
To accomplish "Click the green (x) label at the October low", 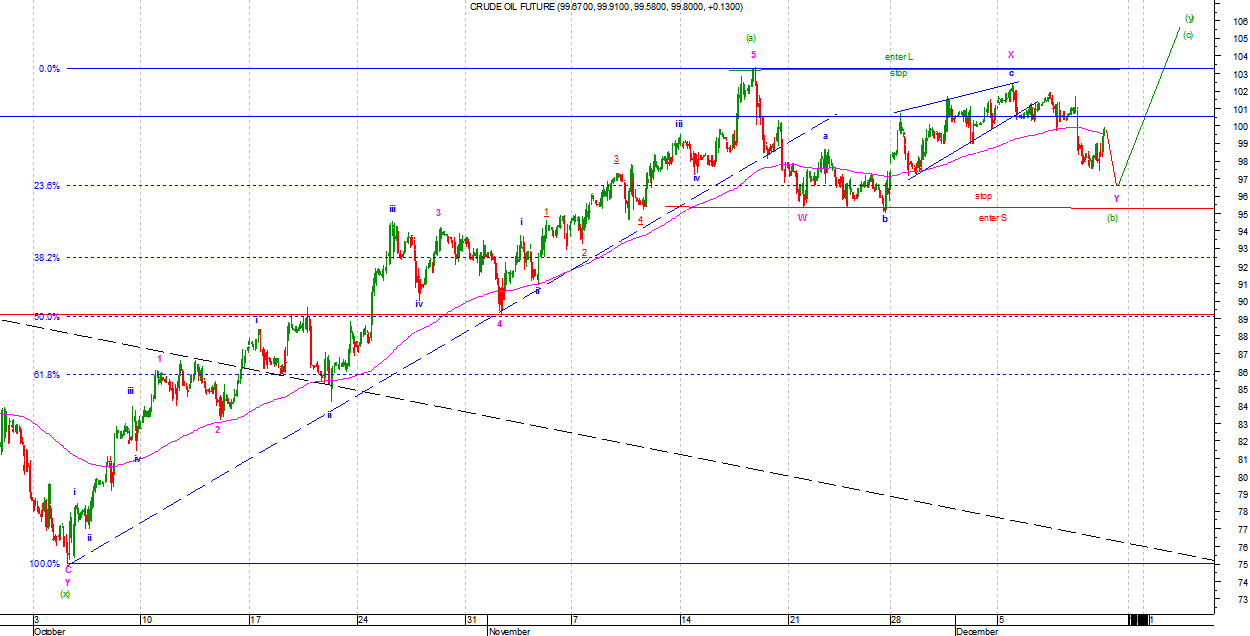I will [65, 593].
